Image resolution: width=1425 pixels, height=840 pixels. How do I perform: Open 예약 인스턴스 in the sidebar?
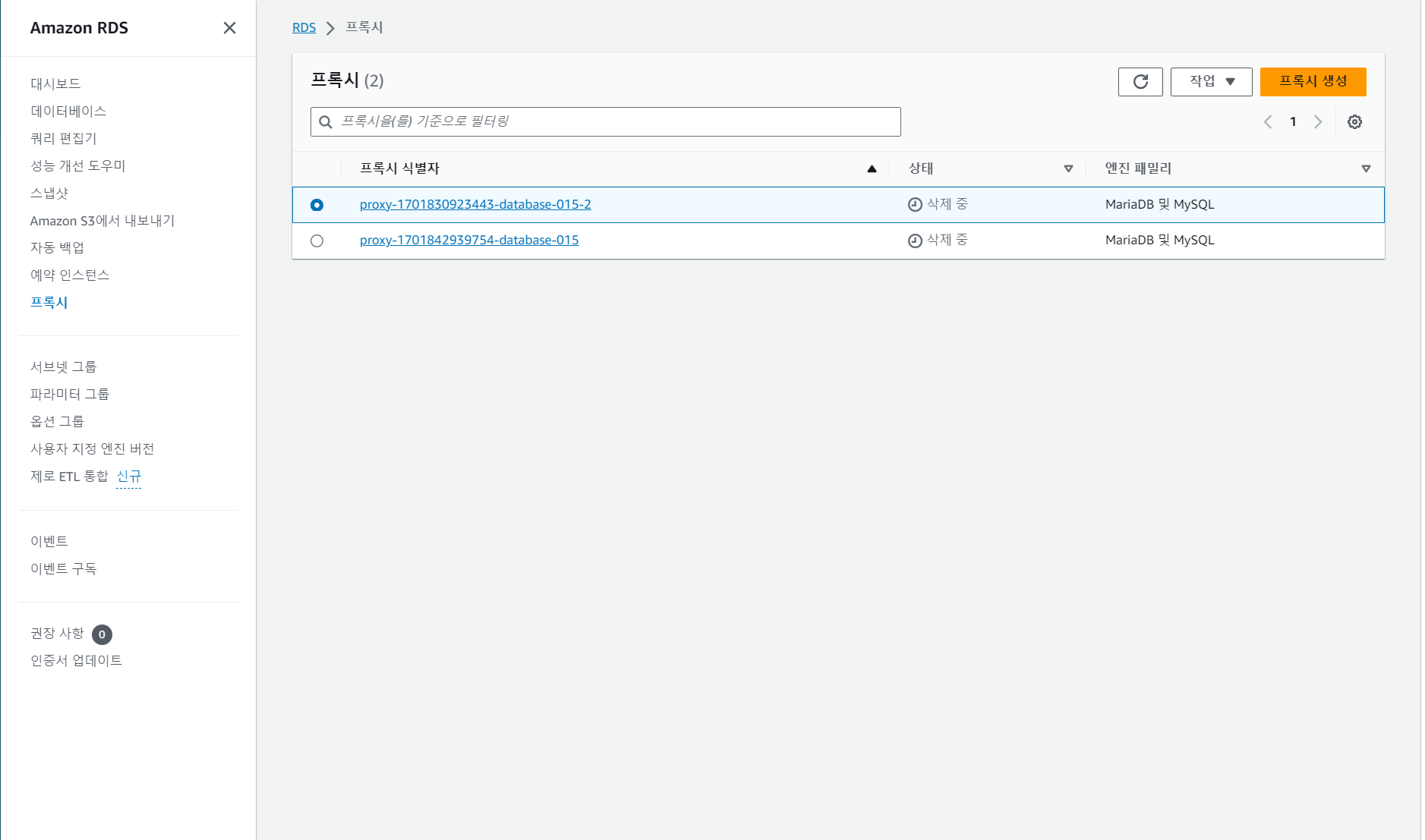click(x=70, y=275)
